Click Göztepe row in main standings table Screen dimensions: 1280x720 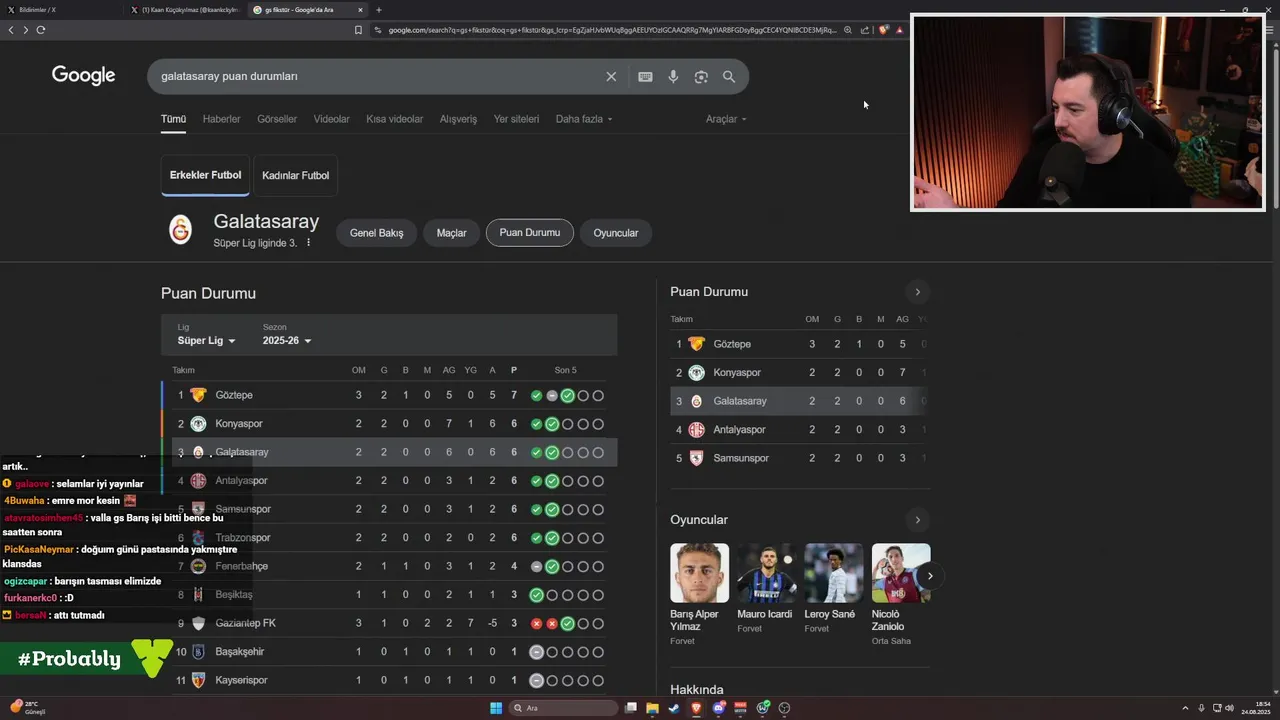click(x=389, y=395)
